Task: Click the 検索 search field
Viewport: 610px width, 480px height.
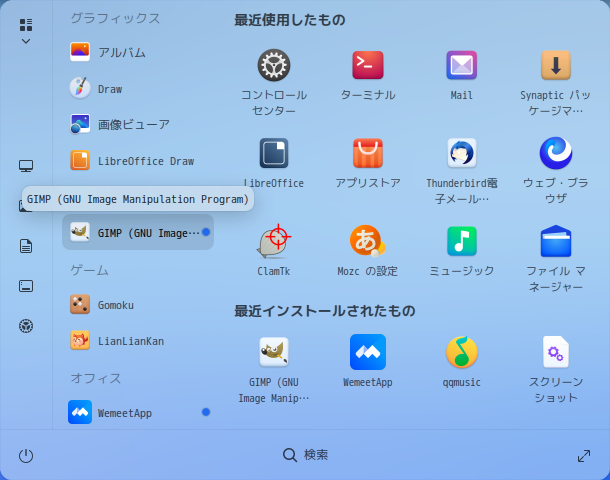Action: [305, 454]
